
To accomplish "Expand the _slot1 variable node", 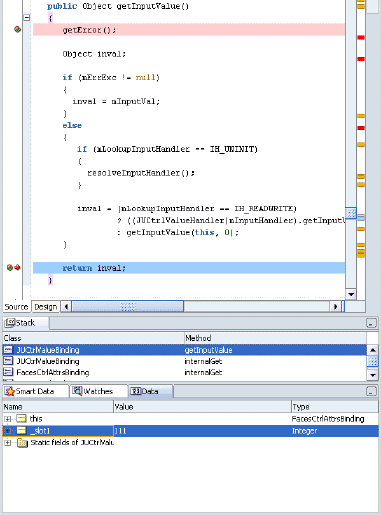I will pyautogui.click(x=8, y=431).
